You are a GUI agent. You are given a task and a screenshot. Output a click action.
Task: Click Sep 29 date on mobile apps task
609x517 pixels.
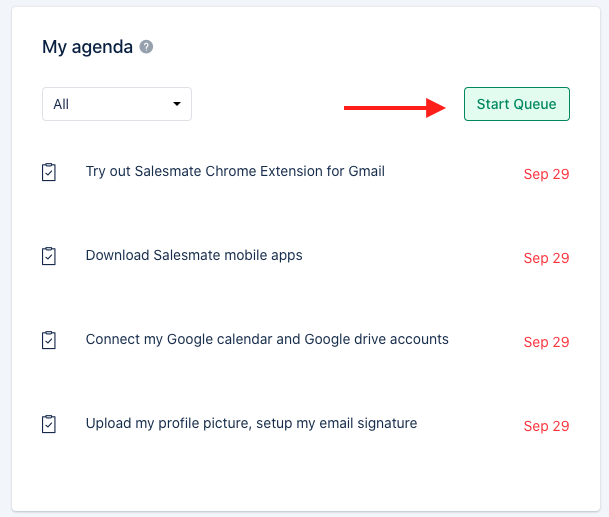[x=546, y=258]
